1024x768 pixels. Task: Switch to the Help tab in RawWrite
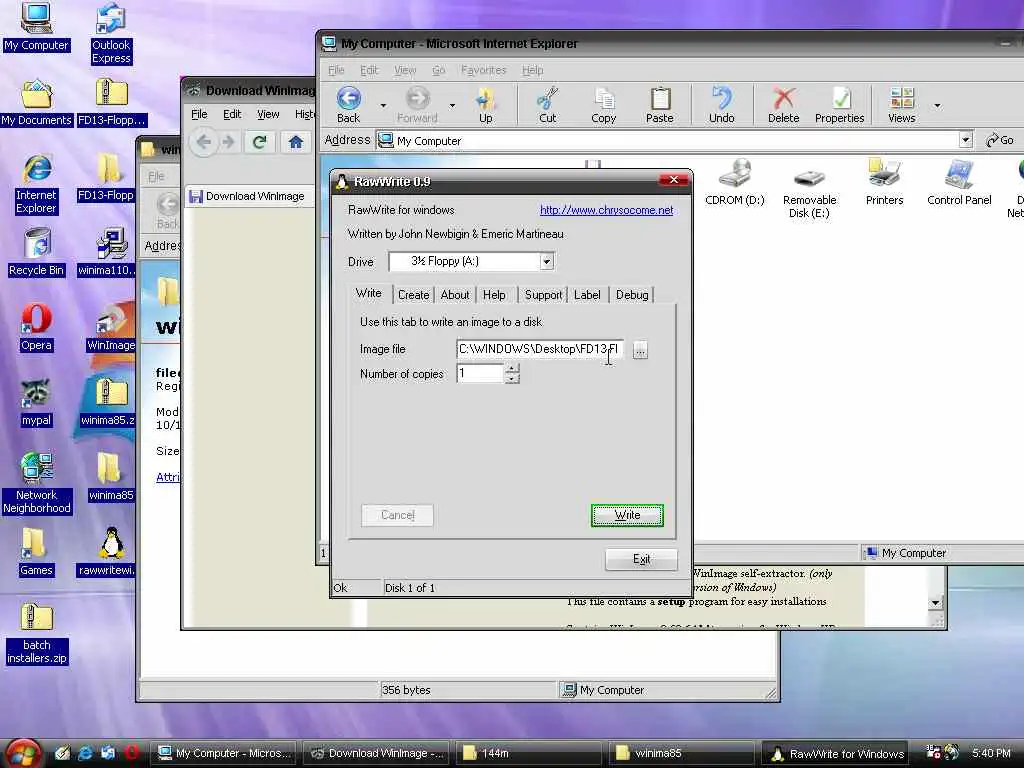point(494,295)
